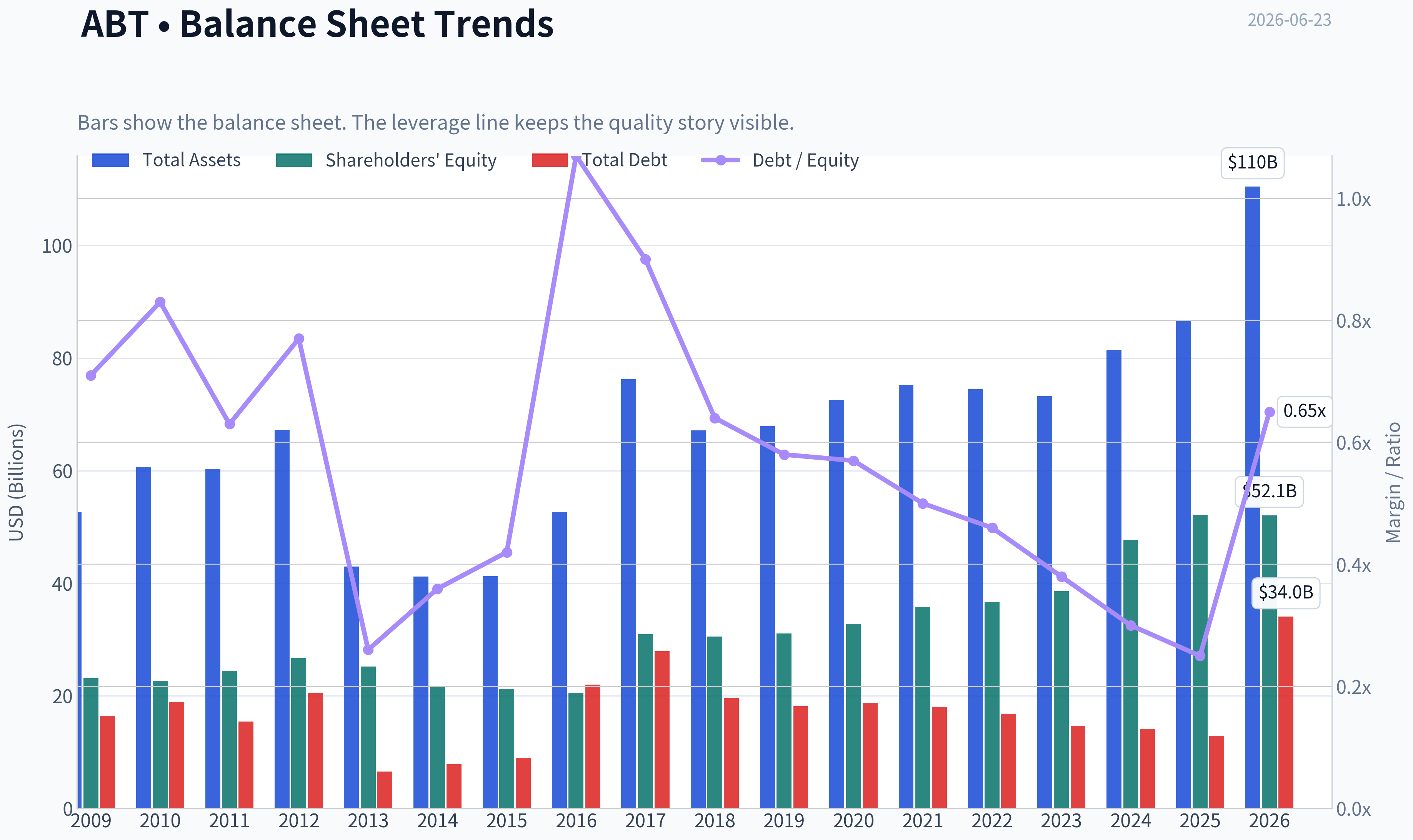1413x840 pixels.
Task: Click the blue Total Assets legend swatch
Action: point(110,160)
